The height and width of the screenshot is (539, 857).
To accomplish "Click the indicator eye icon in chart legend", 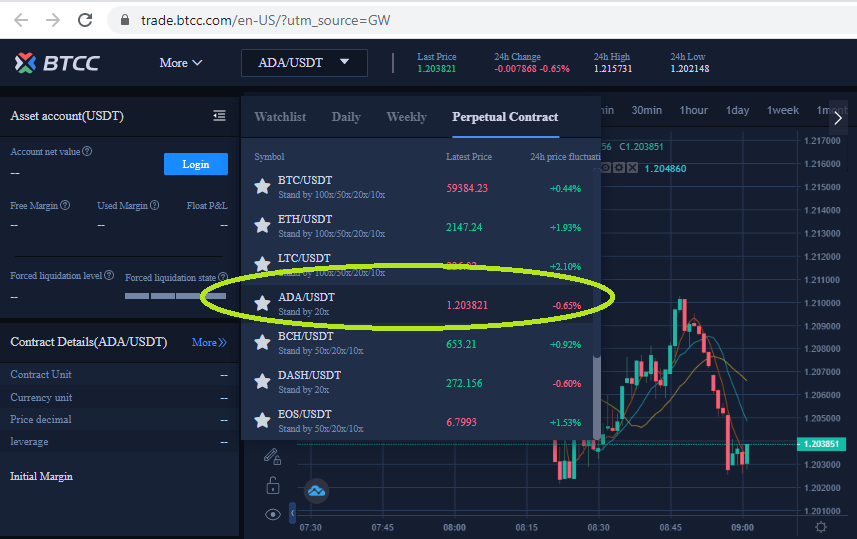I will (x=606, y=168).
